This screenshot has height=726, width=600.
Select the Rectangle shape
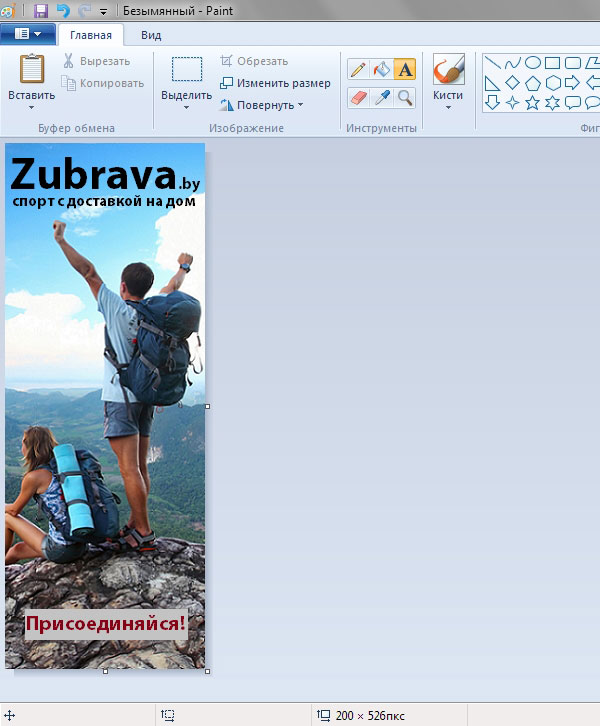pos(553,63)
